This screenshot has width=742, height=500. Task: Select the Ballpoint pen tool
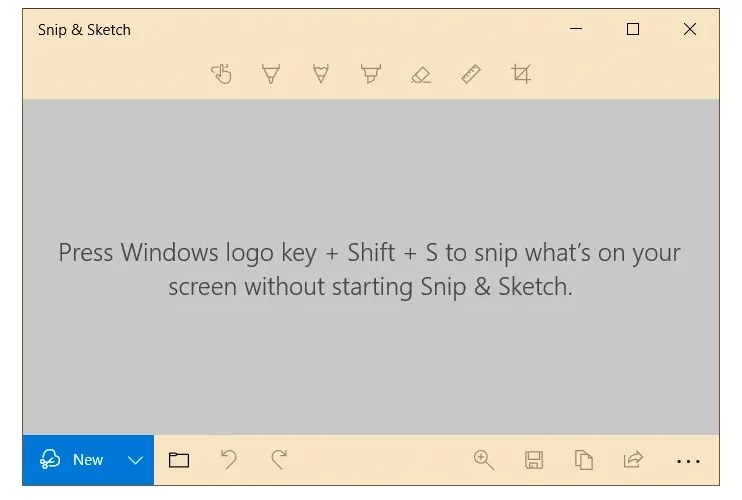click(x=271, y=74)
